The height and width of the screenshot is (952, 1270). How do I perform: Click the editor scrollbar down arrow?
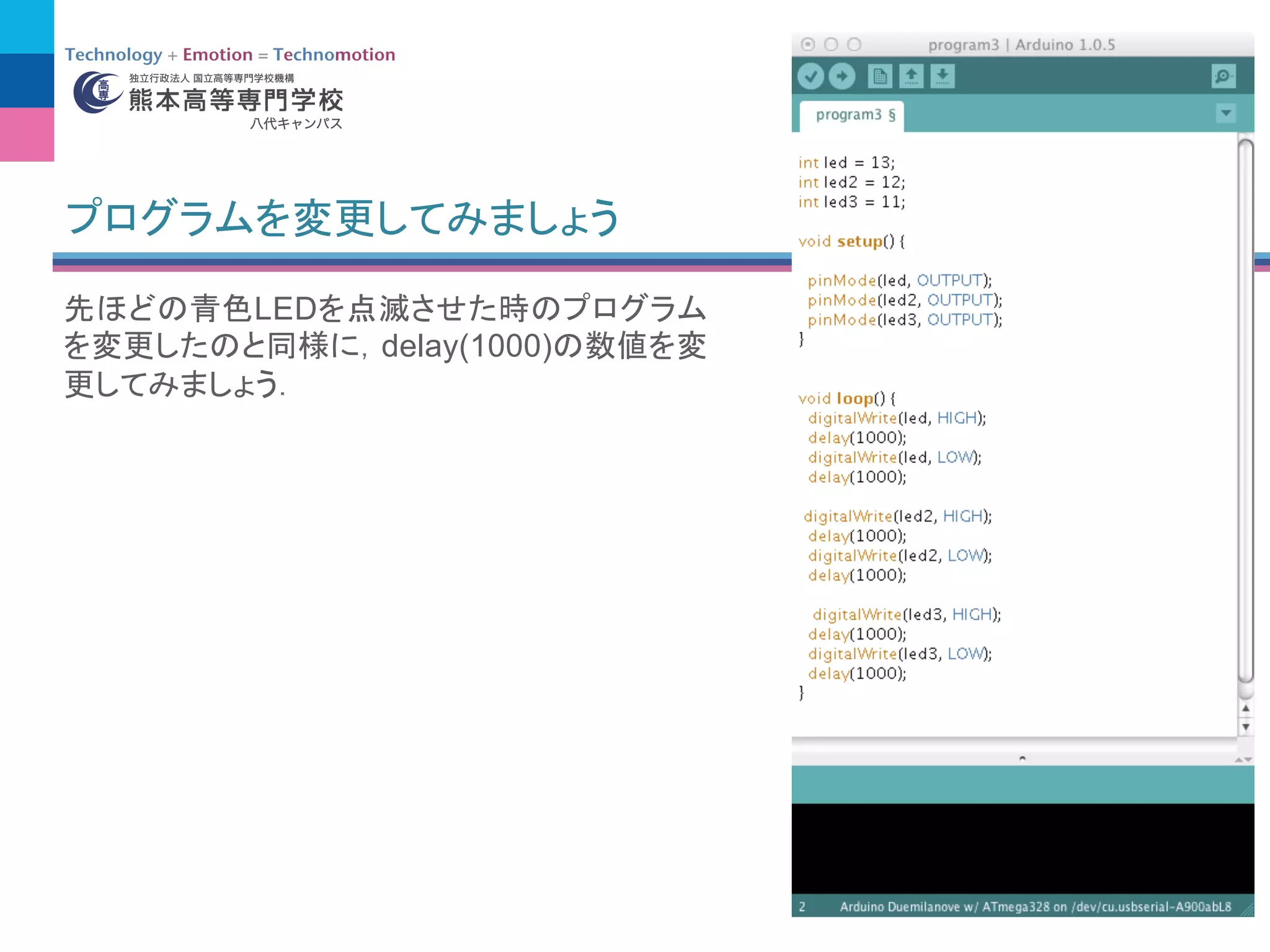[x=1245, y=726]
